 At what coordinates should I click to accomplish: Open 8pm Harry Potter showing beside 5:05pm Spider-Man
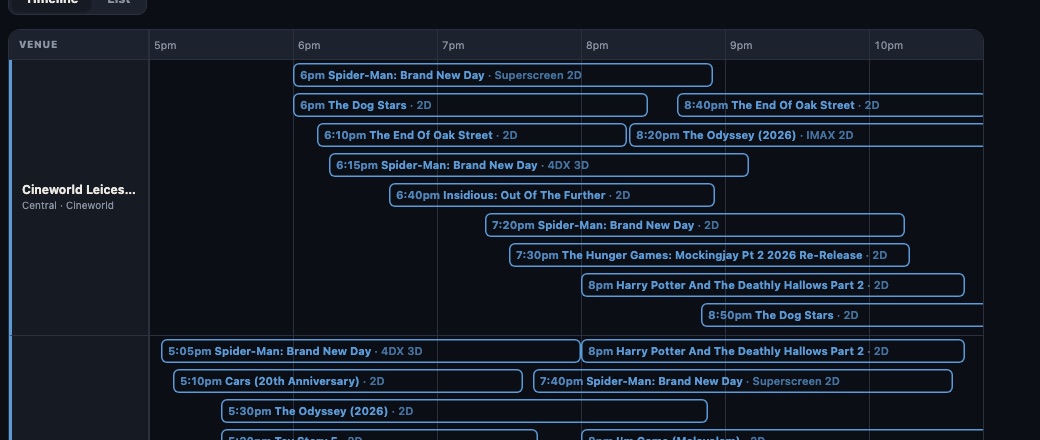click(773, 351)
